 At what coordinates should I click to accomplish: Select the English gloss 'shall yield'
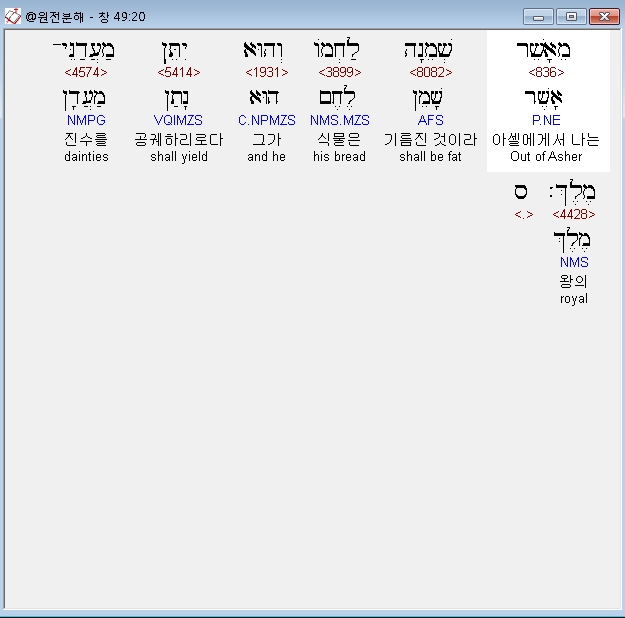pos(179,157)
